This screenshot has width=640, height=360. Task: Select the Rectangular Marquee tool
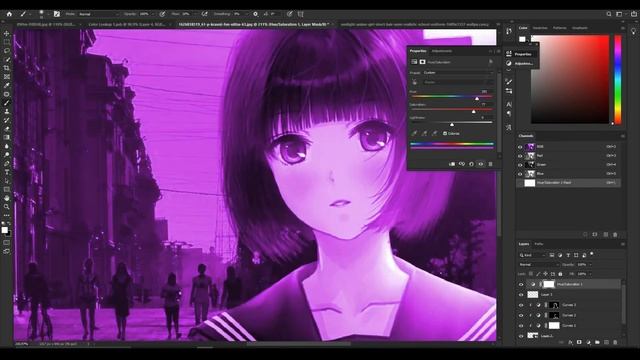tap(7, 42)
